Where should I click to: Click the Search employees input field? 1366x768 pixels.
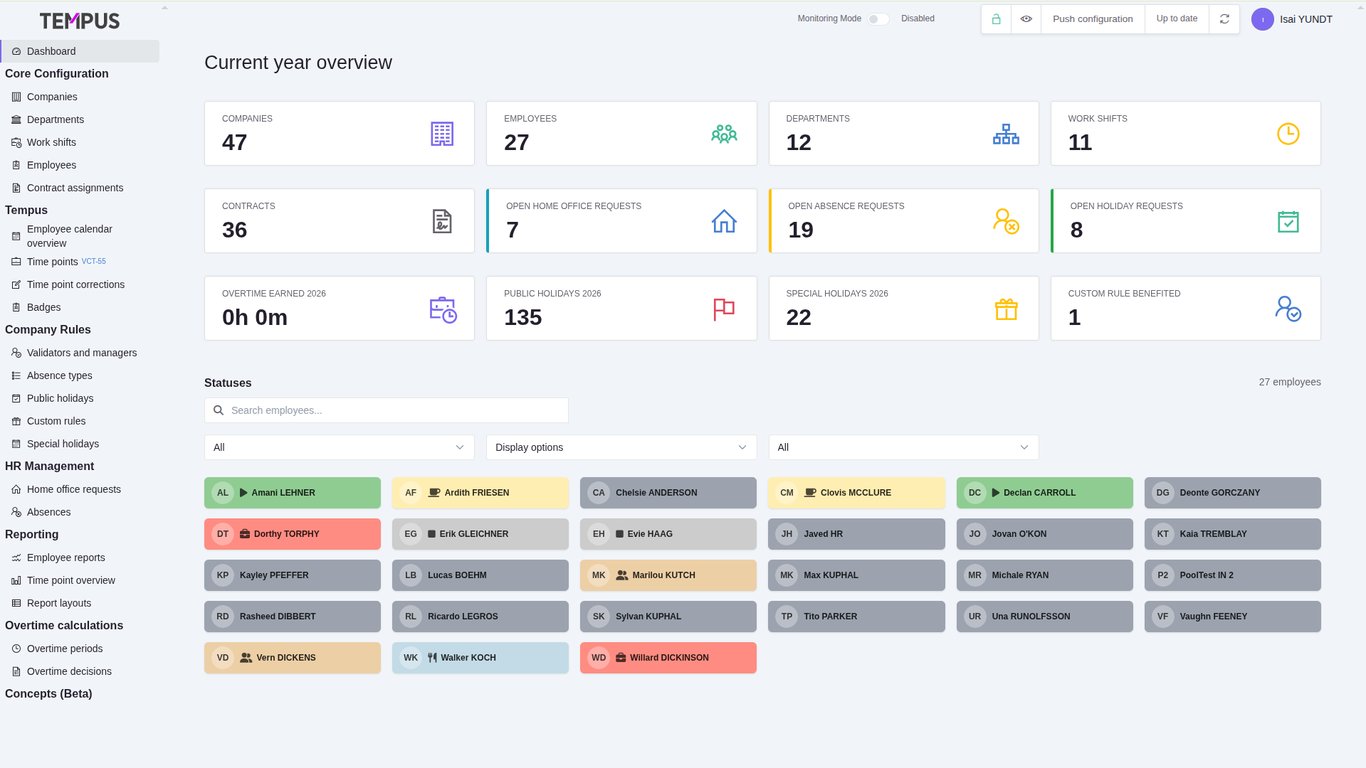[386, 410]
